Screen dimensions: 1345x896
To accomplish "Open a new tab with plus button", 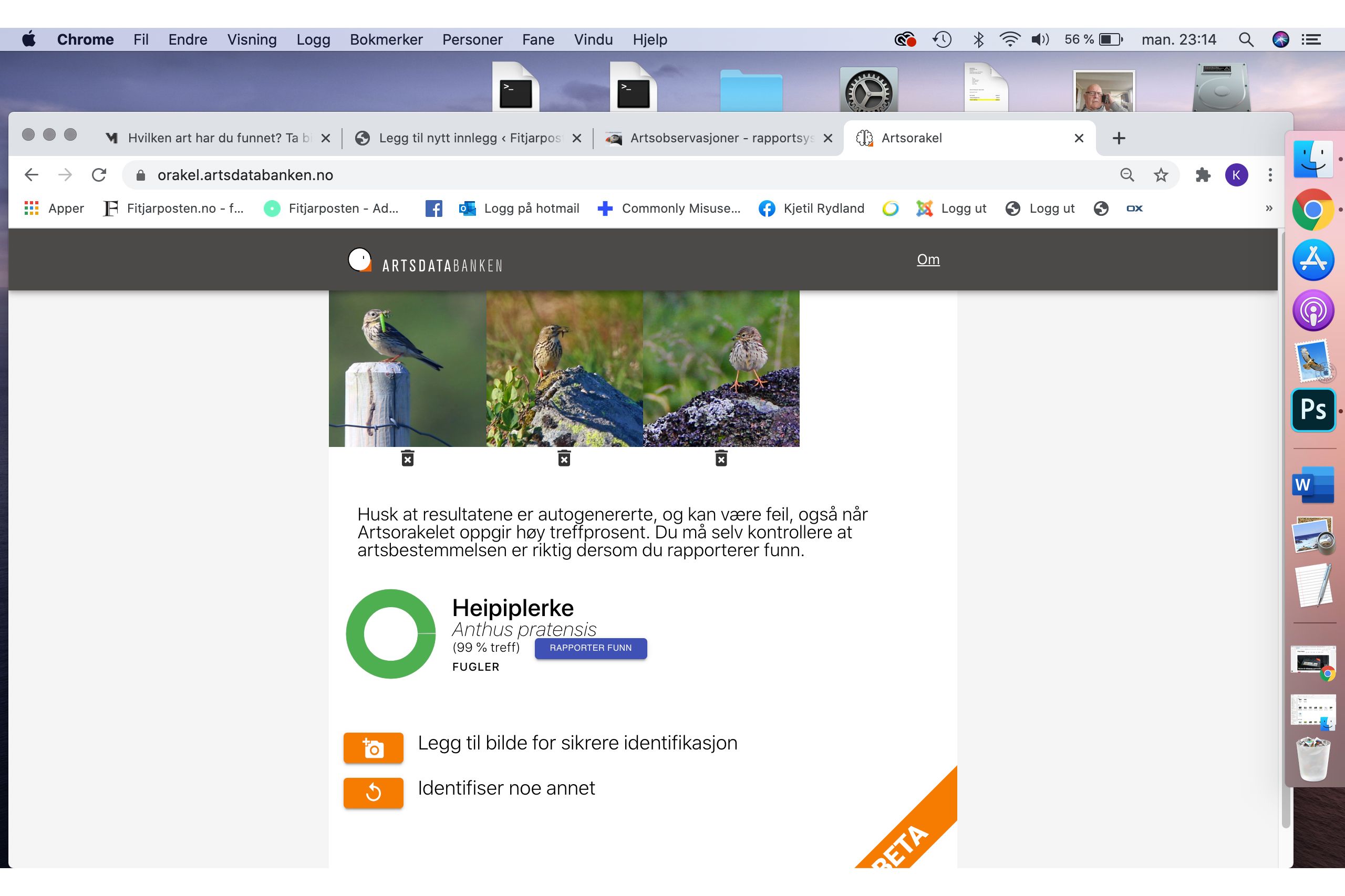I will (x=1119, y=138).
